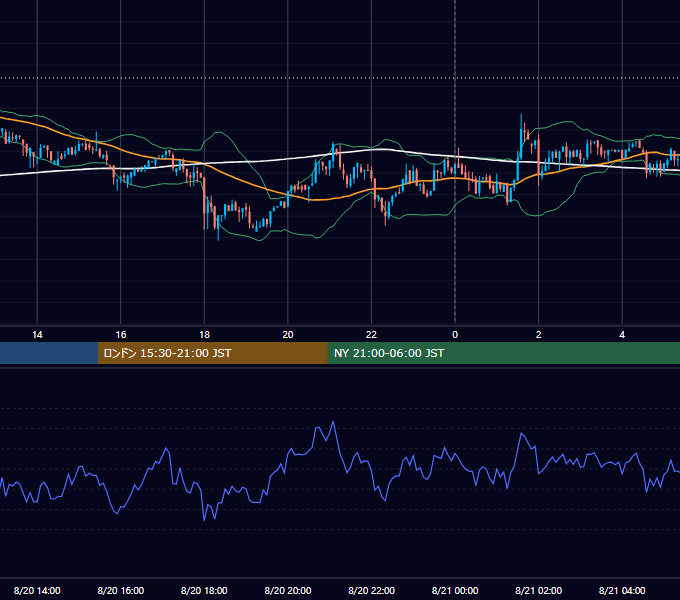Image resolution: width=680 pixels, height=600 pixels.
Task: Click the 22 hour label on price chart axis
Action: coord(371,335)
